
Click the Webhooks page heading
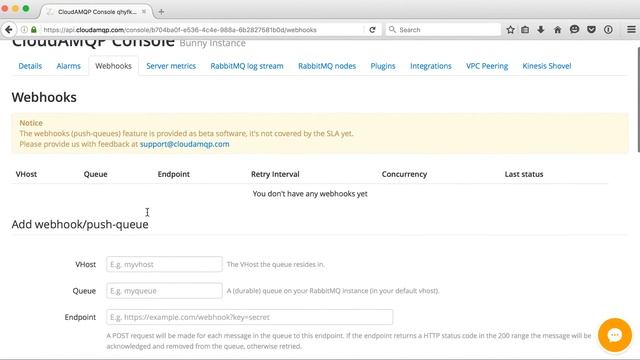pos(44,98)
